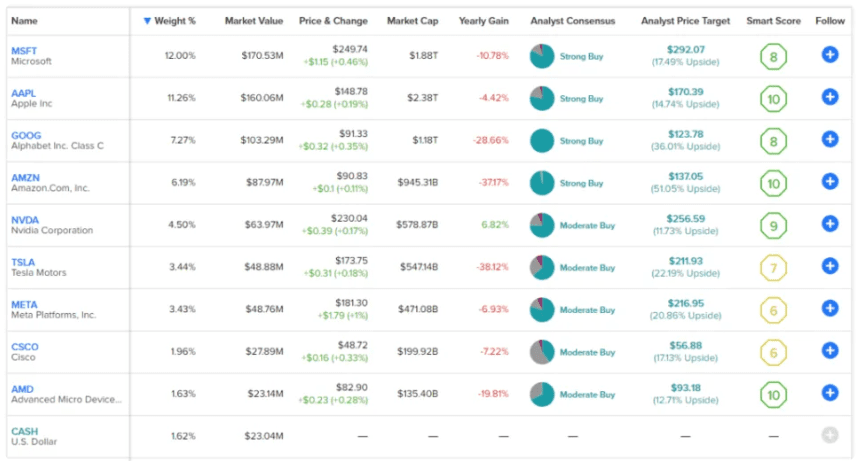Open Nvidia's Smart Score 9 hexagon
This screenshot has width=856, height=461.
click(773, 226)
